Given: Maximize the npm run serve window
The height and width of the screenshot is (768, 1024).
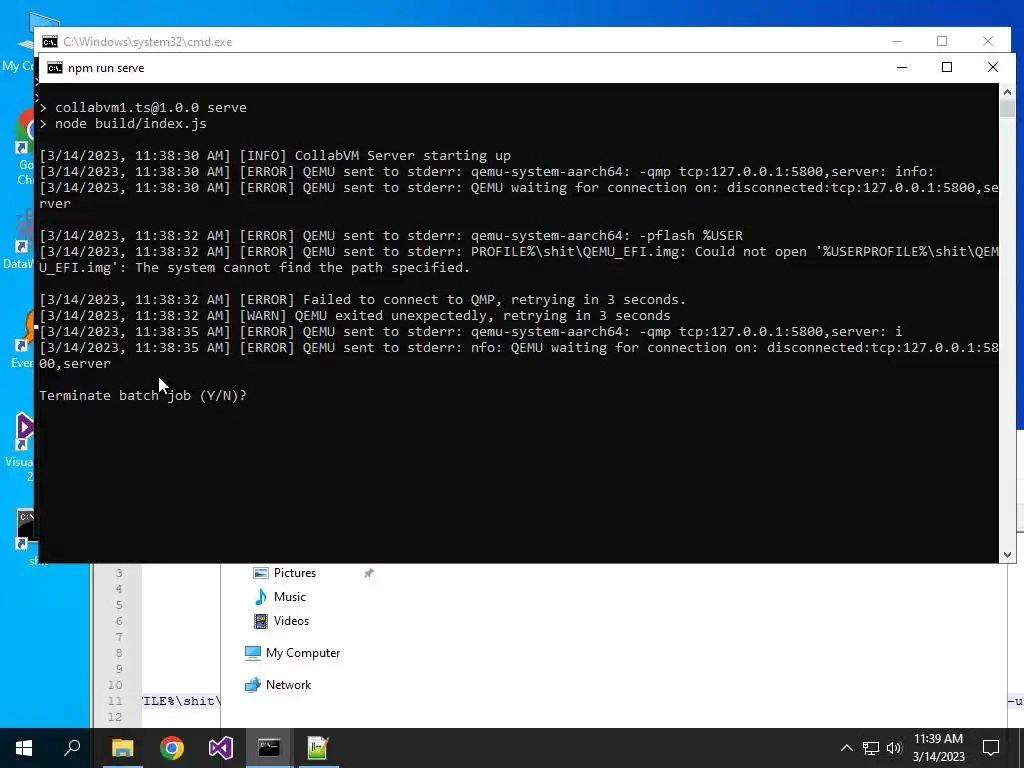Looking at the screenshot, I should [x=947, y=67].
